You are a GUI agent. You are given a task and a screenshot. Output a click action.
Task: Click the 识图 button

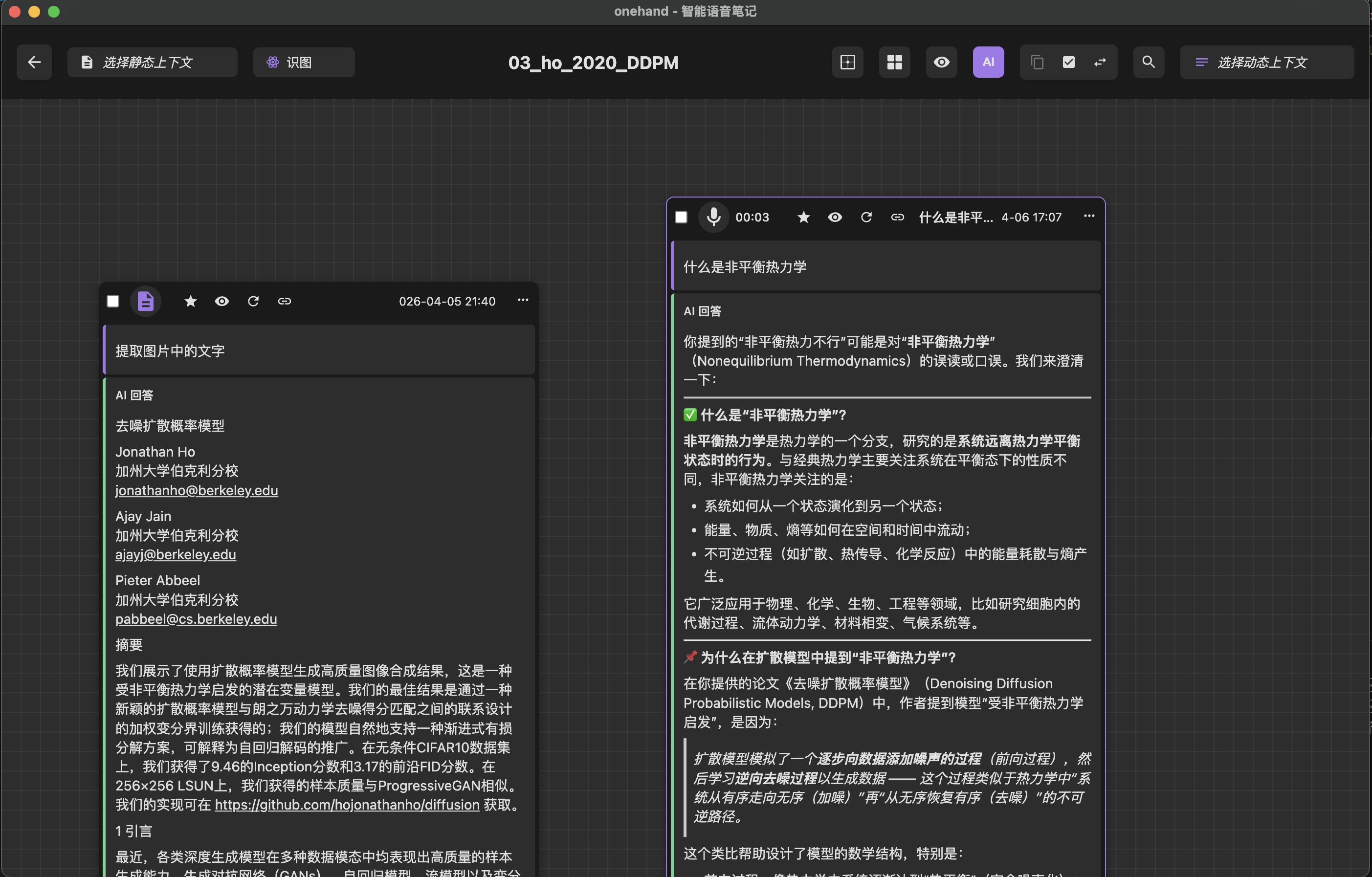pos(304,62)
